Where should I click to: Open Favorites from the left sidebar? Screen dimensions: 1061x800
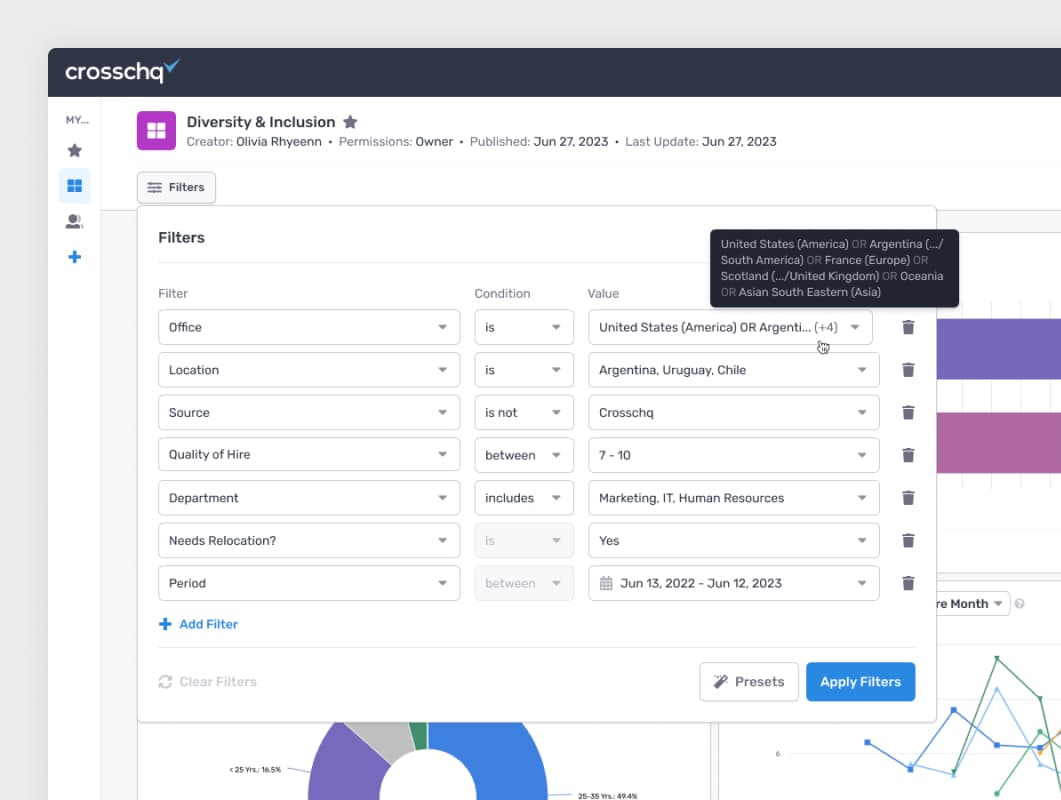tap(73, 150)
